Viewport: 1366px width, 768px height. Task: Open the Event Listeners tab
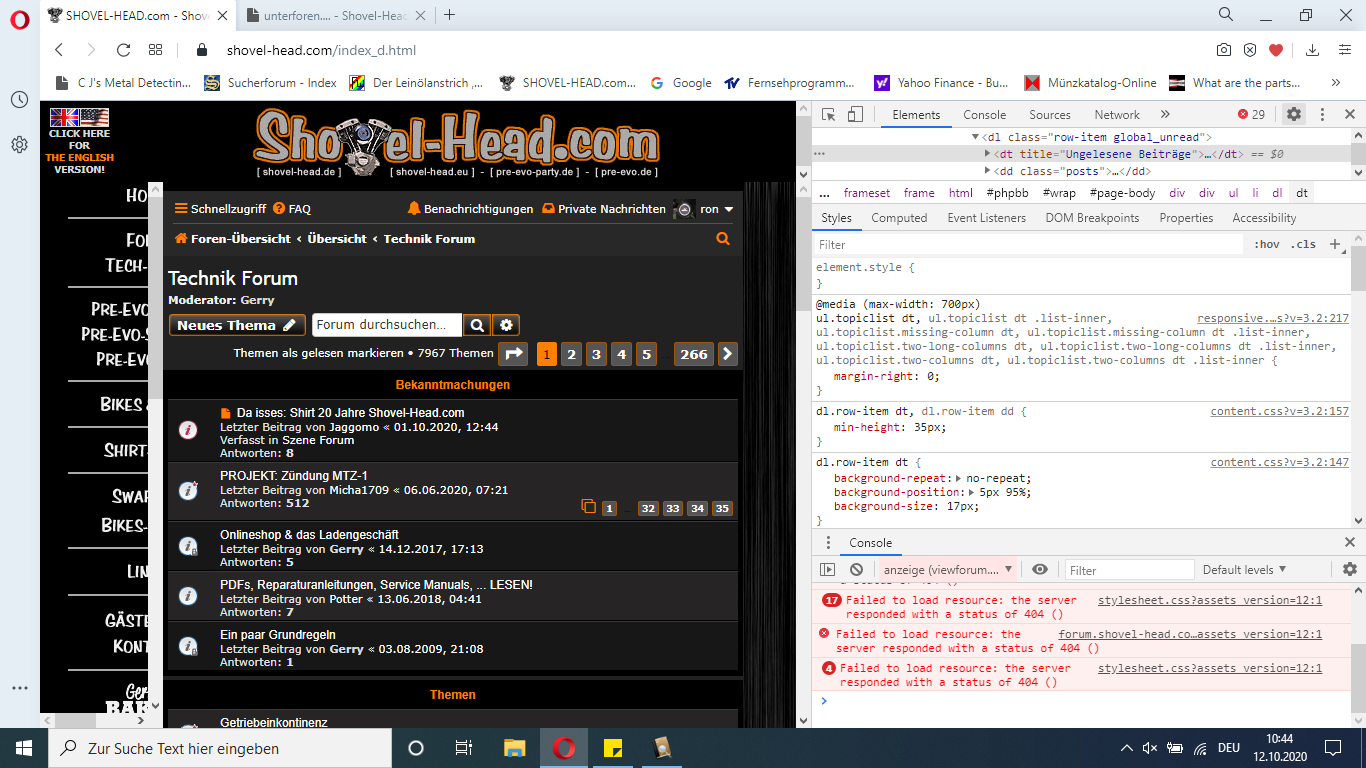[987, 218]
